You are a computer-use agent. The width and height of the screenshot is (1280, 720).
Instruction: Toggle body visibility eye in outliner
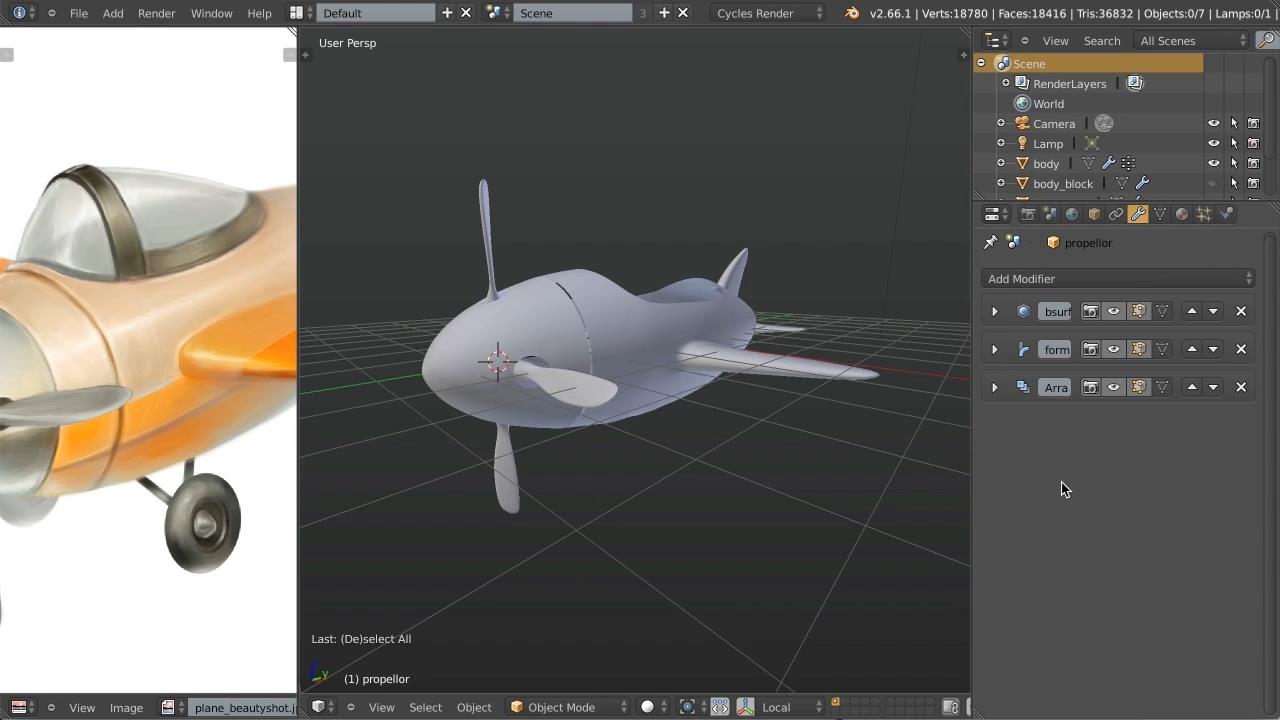(1214, 163)
